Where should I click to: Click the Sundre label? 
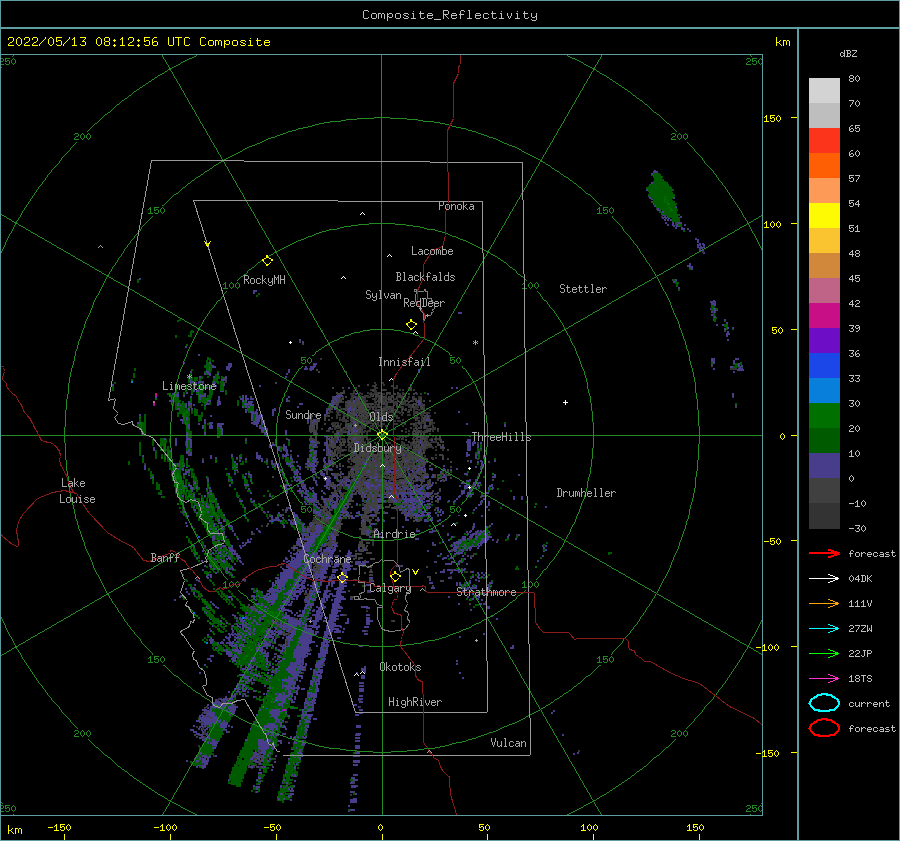pyautogui.click(x=303, y=415)
